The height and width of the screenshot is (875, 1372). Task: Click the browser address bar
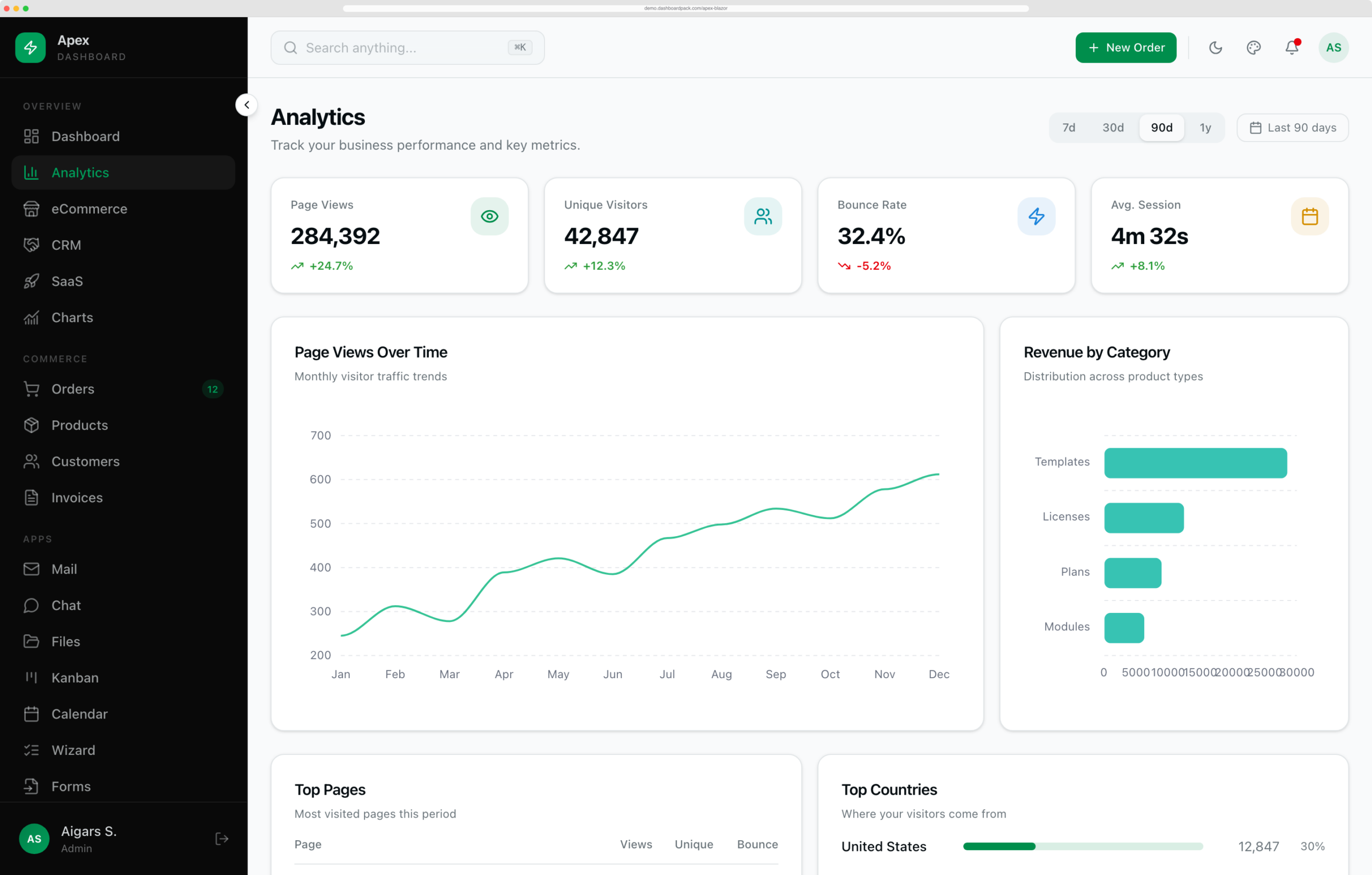[685, 8]
